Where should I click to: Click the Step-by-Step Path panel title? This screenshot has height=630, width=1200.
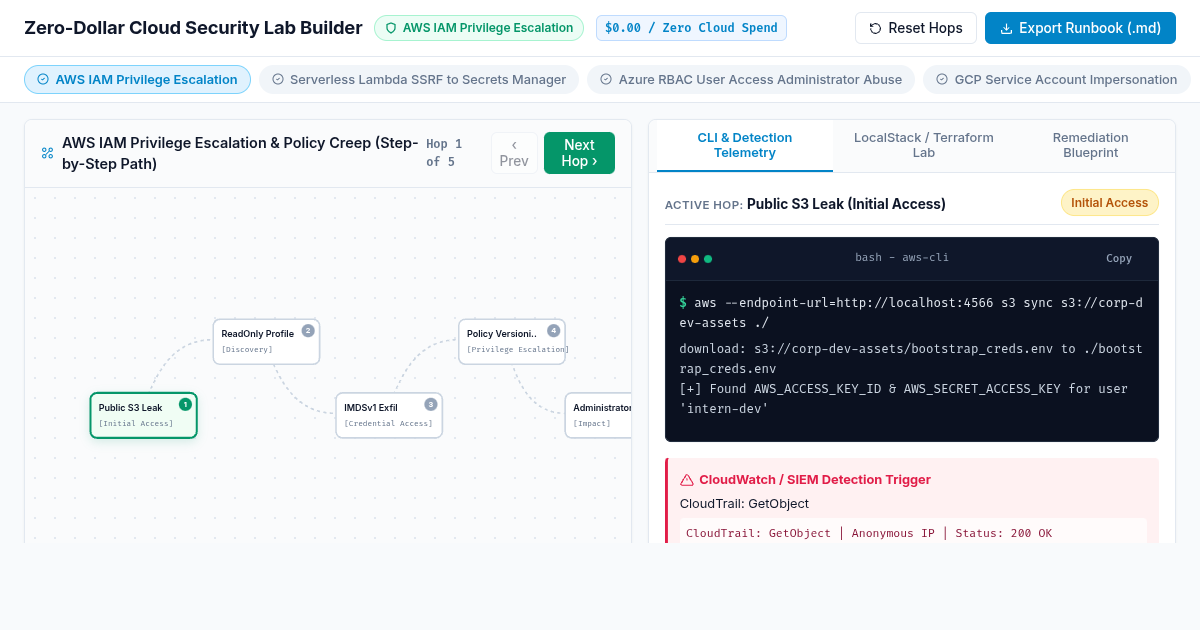coord(240,153)
